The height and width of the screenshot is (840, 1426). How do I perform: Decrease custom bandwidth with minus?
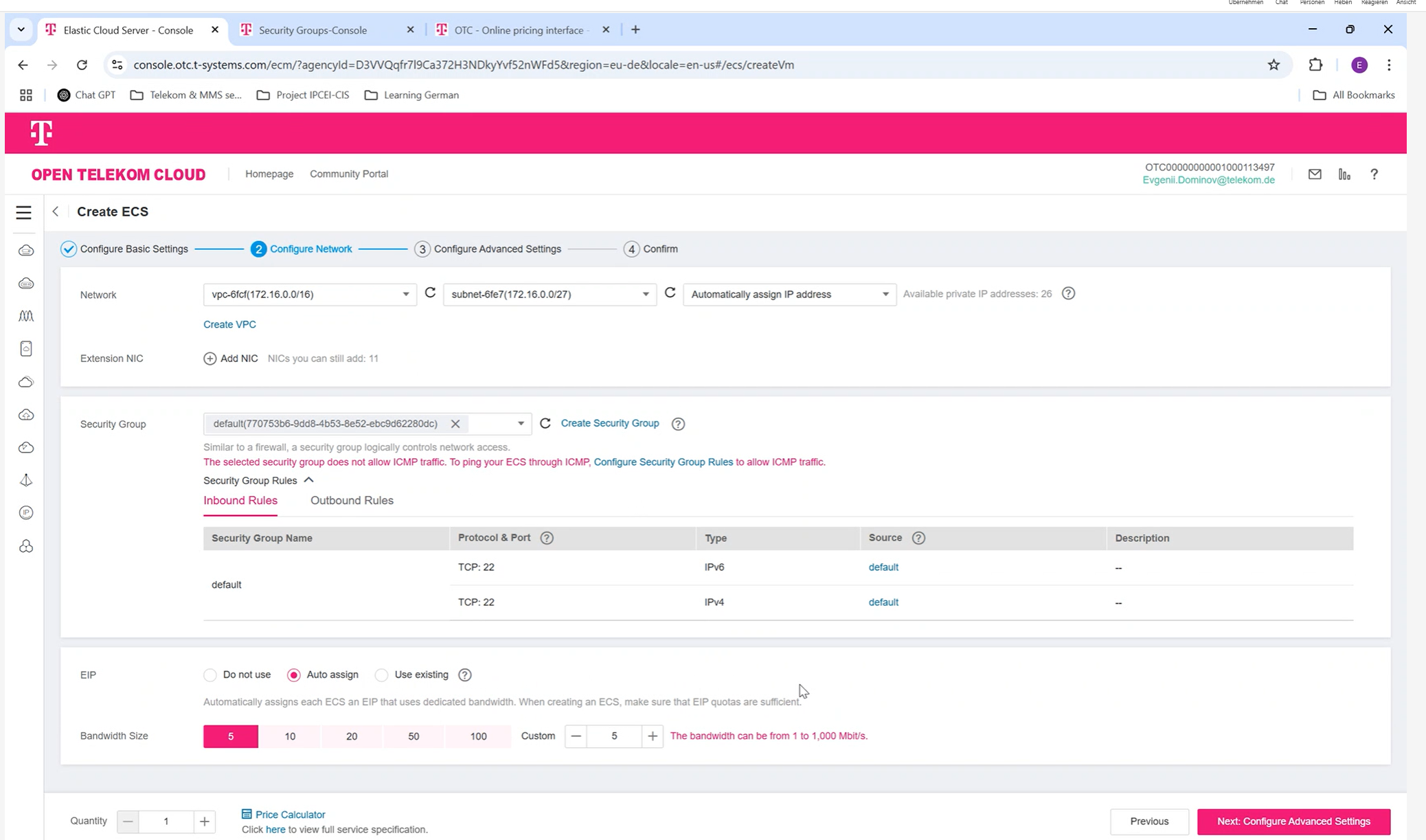[576, 736]
